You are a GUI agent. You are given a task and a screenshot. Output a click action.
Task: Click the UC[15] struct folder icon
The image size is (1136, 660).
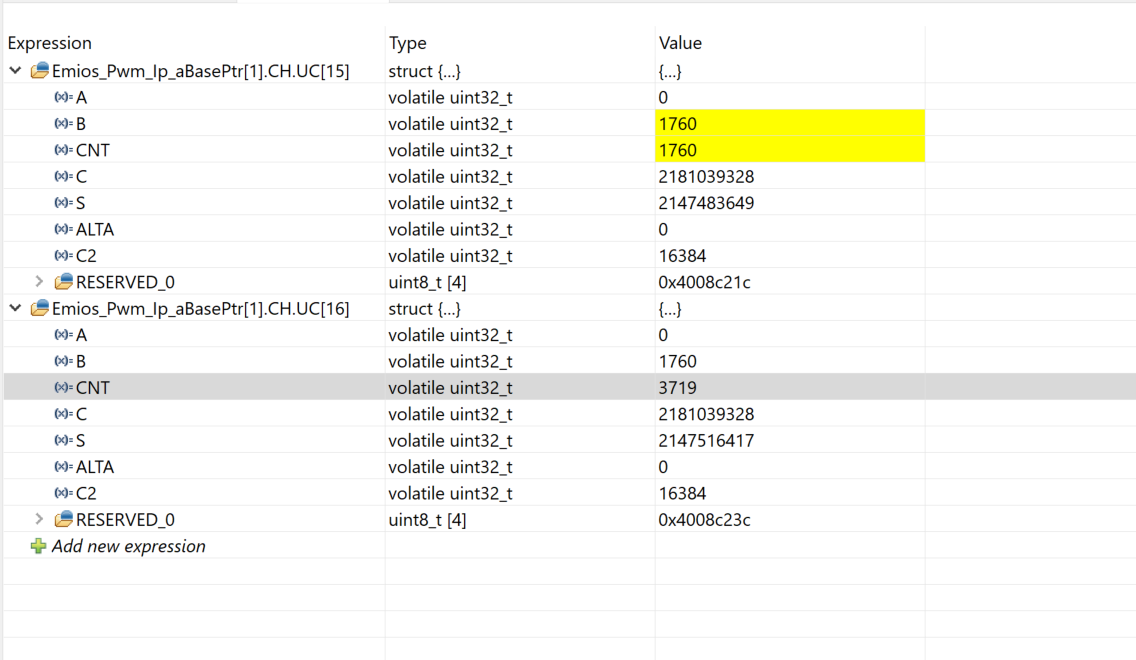[x=40, y=71]
